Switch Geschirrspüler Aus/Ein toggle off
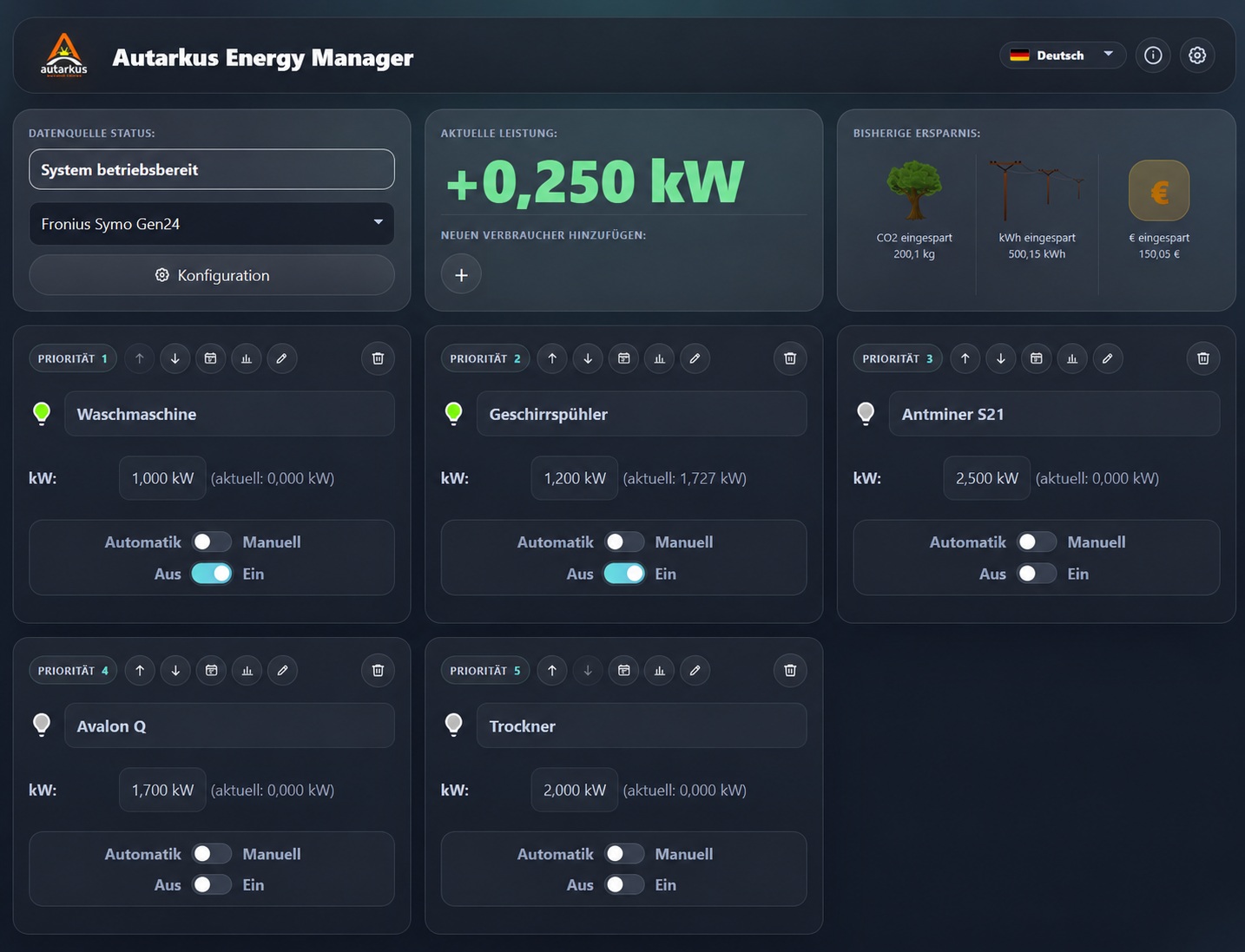 623,574
